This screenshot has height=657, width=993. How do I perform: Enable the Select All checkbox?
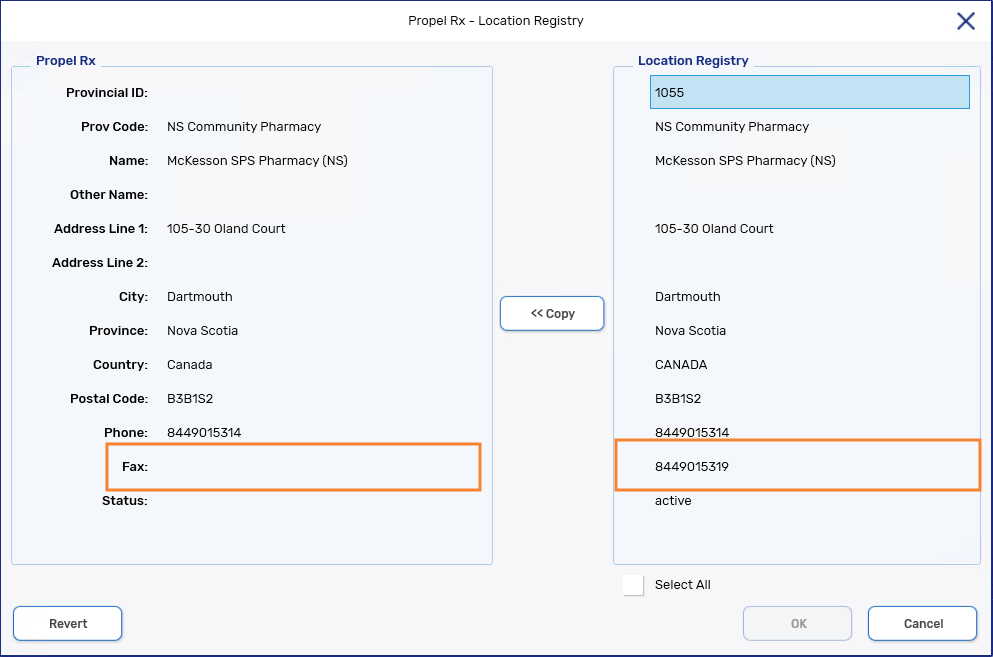633,585
